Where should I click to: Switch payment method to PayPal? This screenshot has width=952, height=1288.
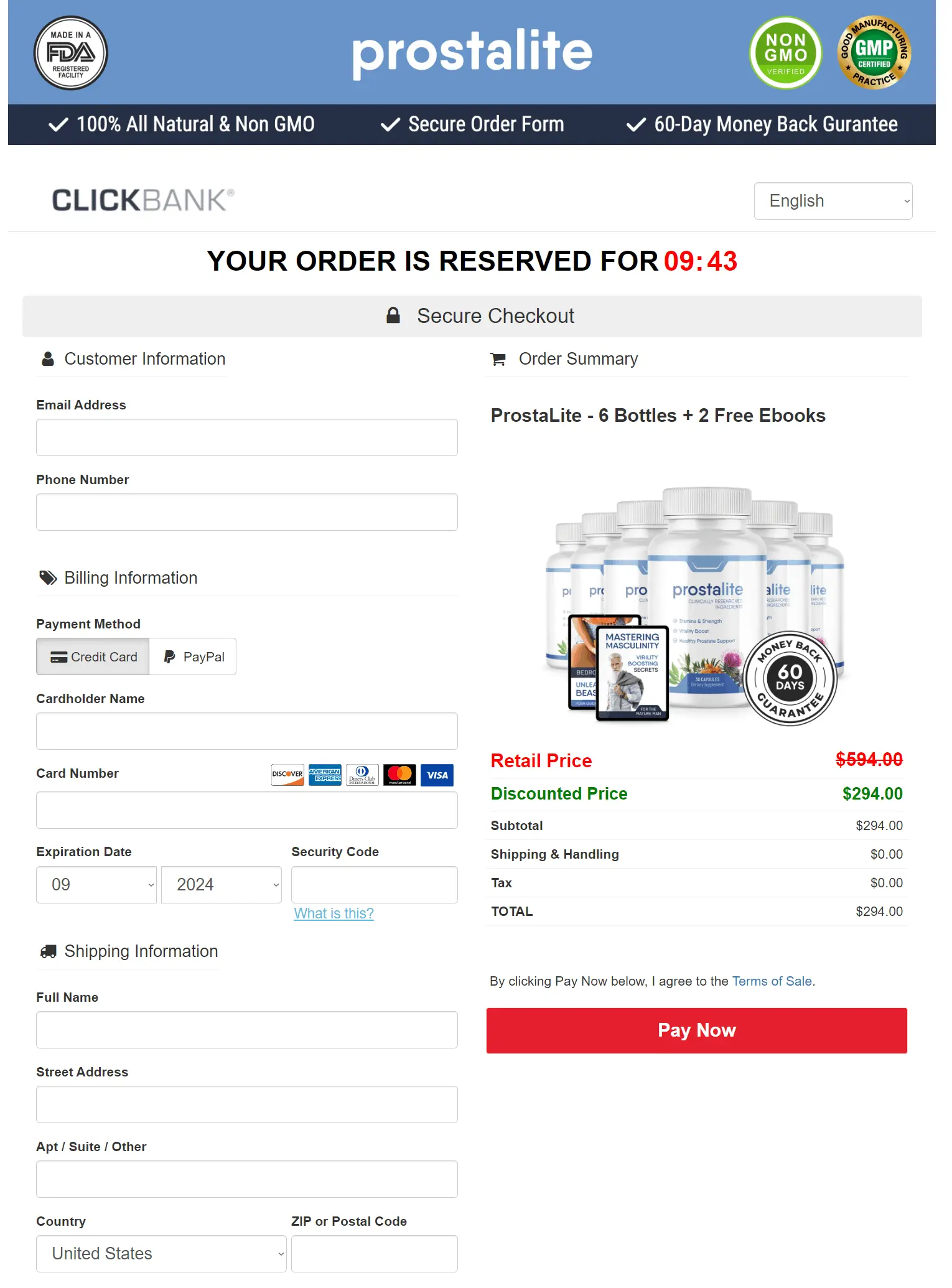point(193,656)
